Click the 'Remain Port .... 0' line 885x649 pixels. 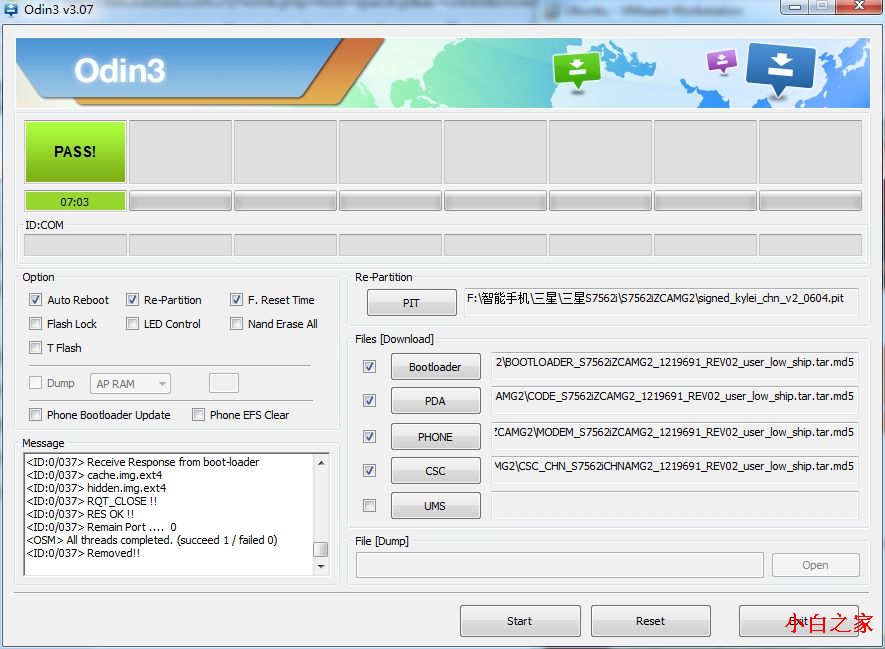[x=102, y=527]
